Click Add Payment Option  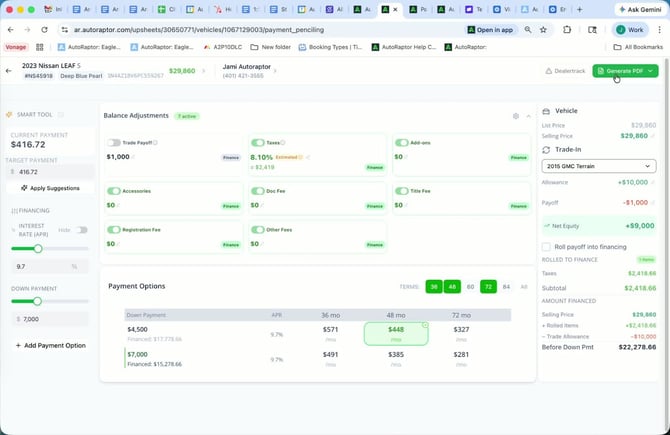point(50,345)
